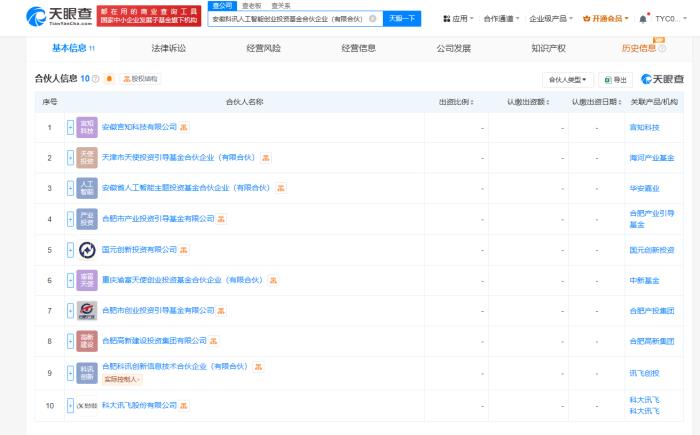This screenshot has height=435, width=700.
Task: Open the 合伙人类型 filter dropdown
Action: point(567,79)
